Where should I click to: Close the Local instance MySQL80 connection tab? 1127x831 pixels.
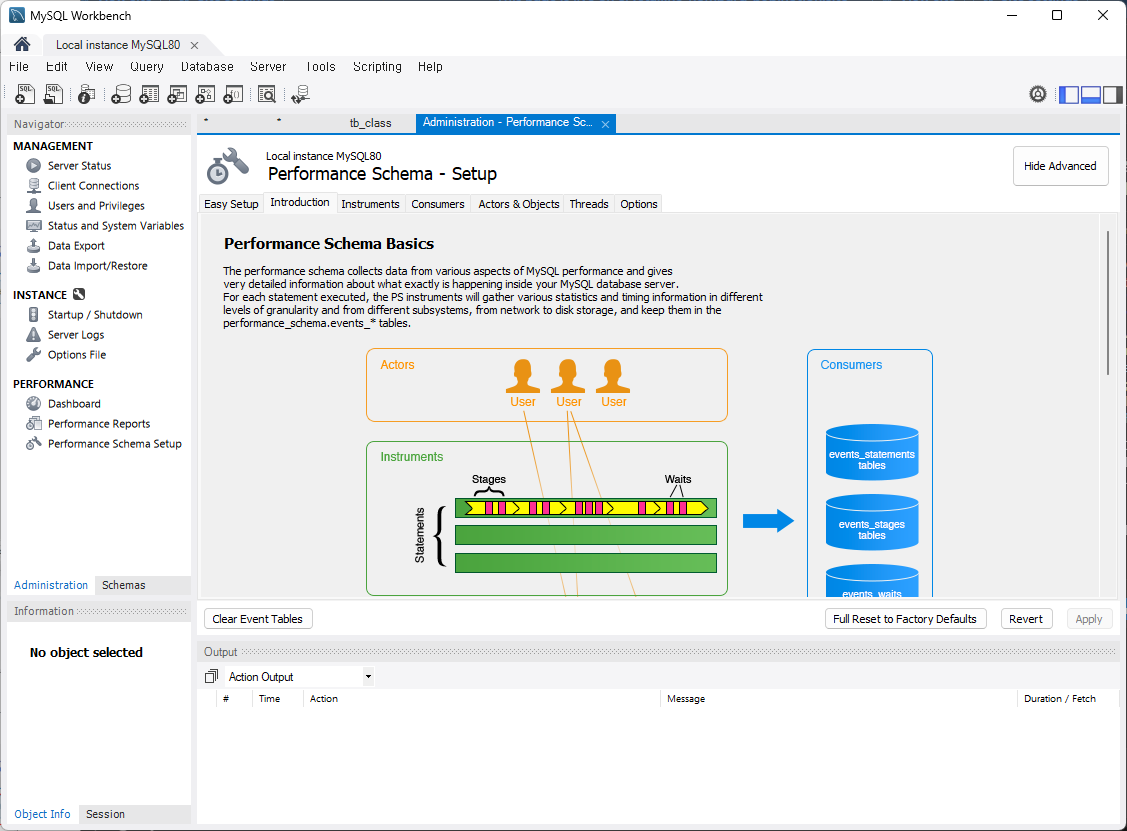[x=194, y=45]
